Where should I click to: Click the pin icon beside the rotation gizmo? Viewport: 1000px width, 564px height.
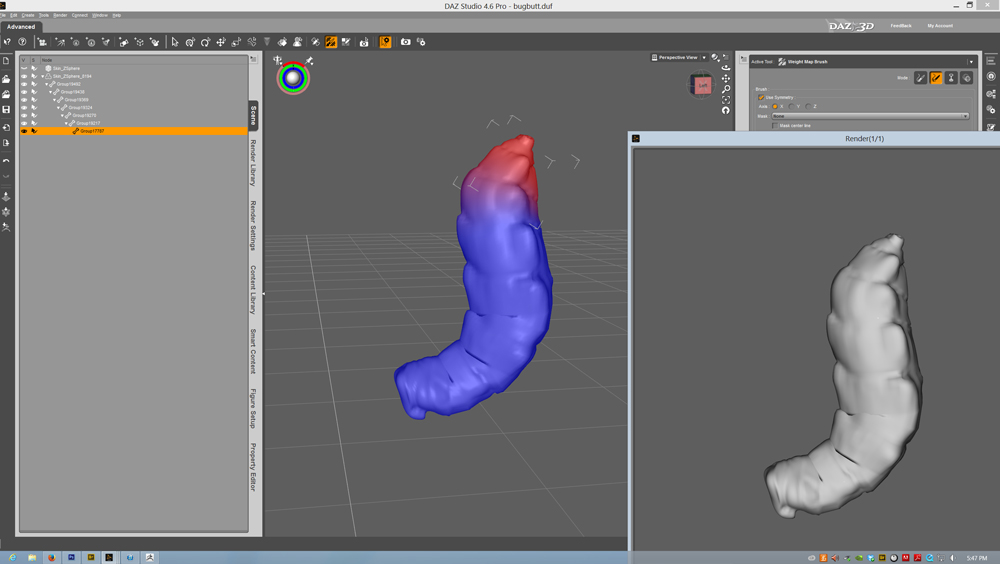(x=309, y=61)
